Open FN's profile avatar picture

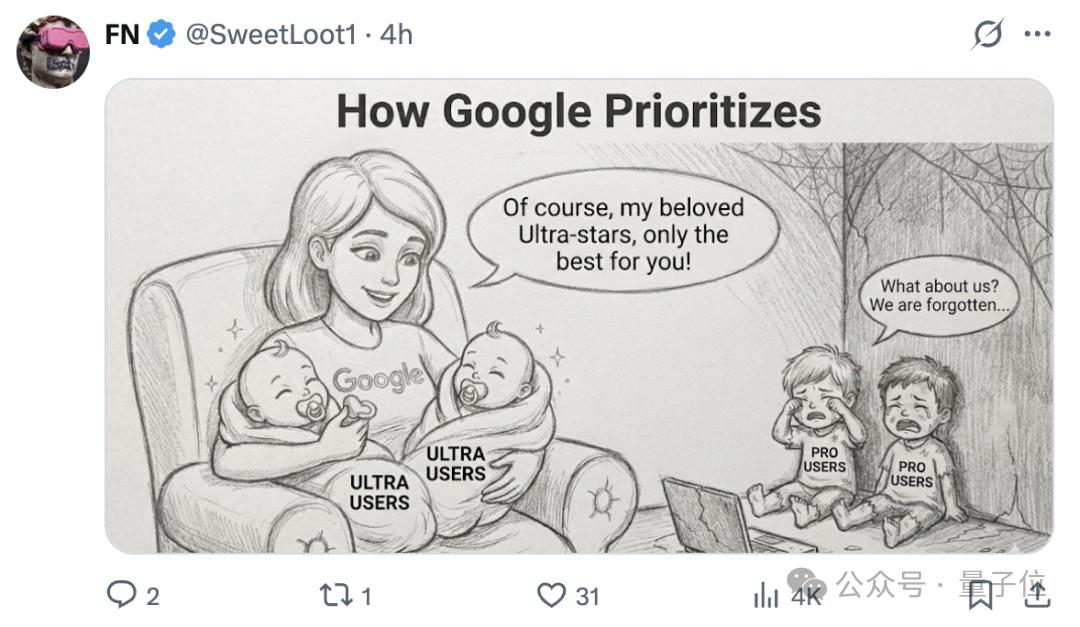pyautogui.click(x=53, y=51)
